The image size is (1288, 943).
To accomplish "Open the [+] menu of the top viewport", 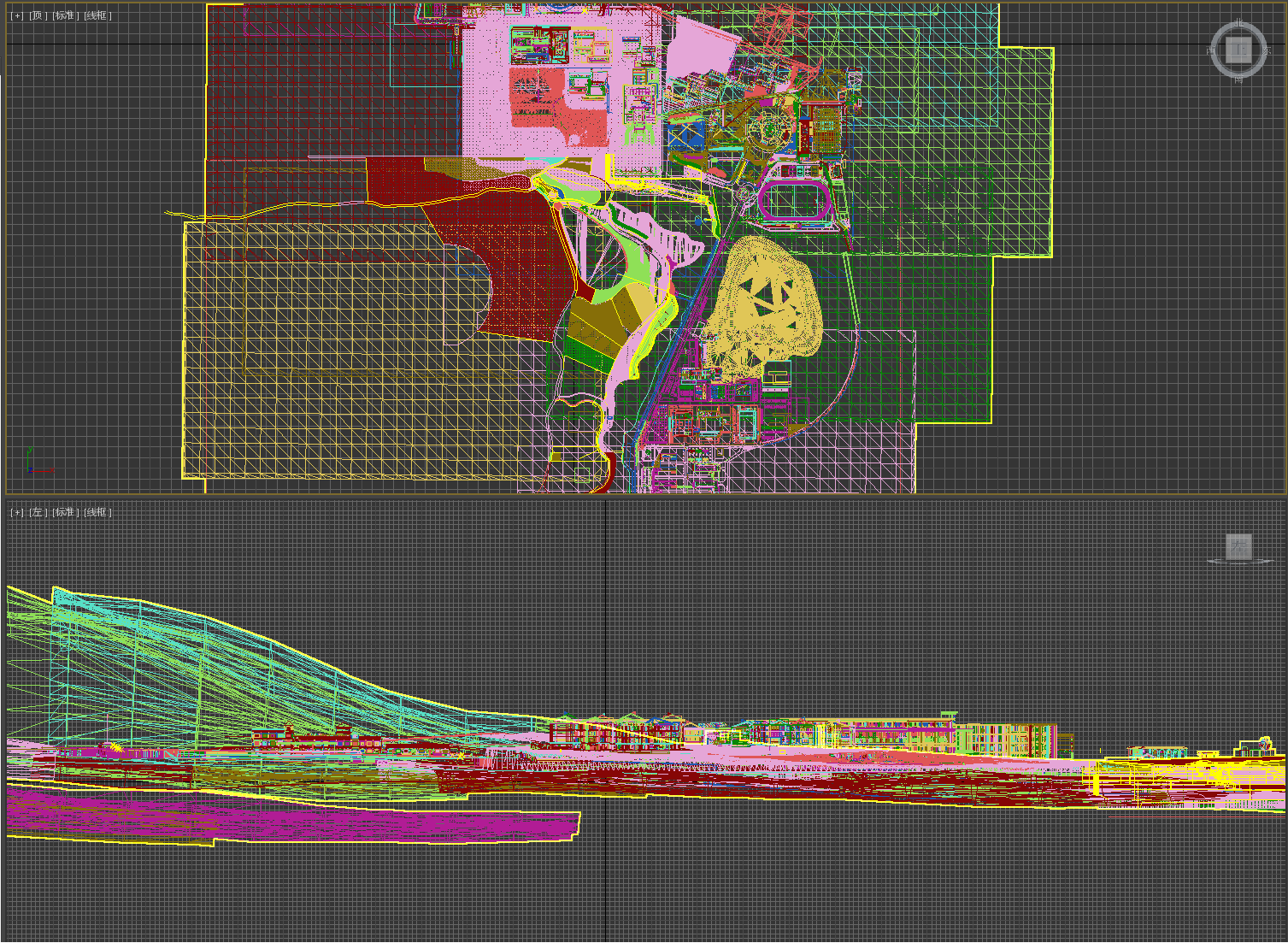I will click(x=17, y=15).
